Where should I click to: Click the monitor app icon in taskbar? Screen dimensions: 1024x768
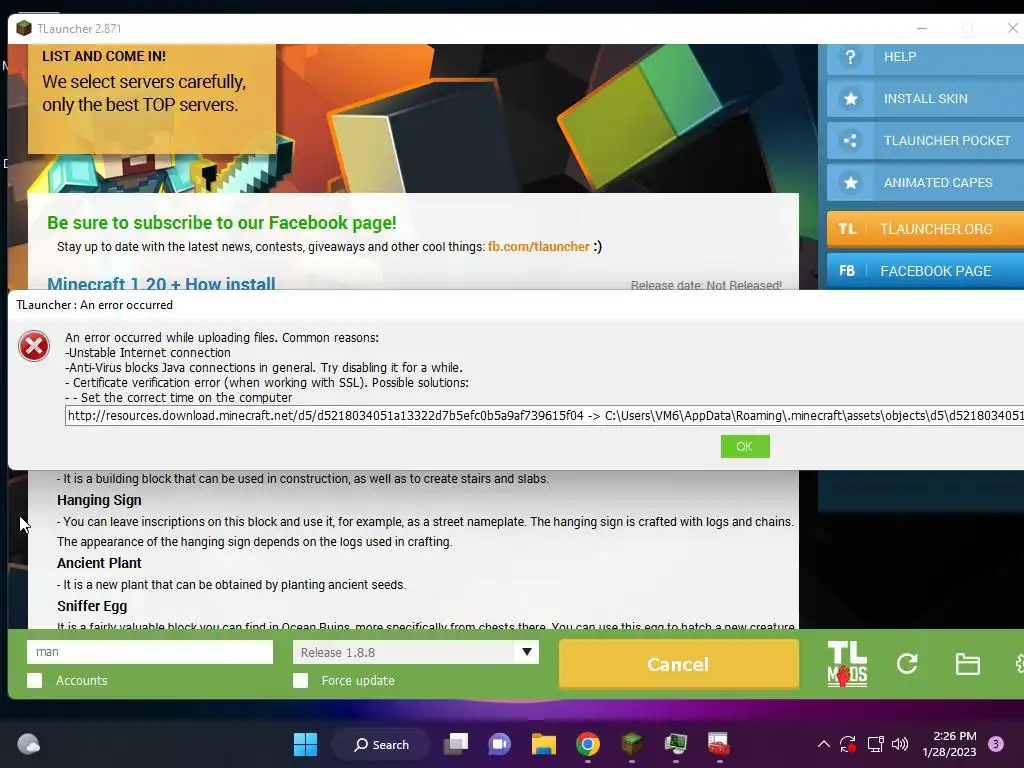675,744
